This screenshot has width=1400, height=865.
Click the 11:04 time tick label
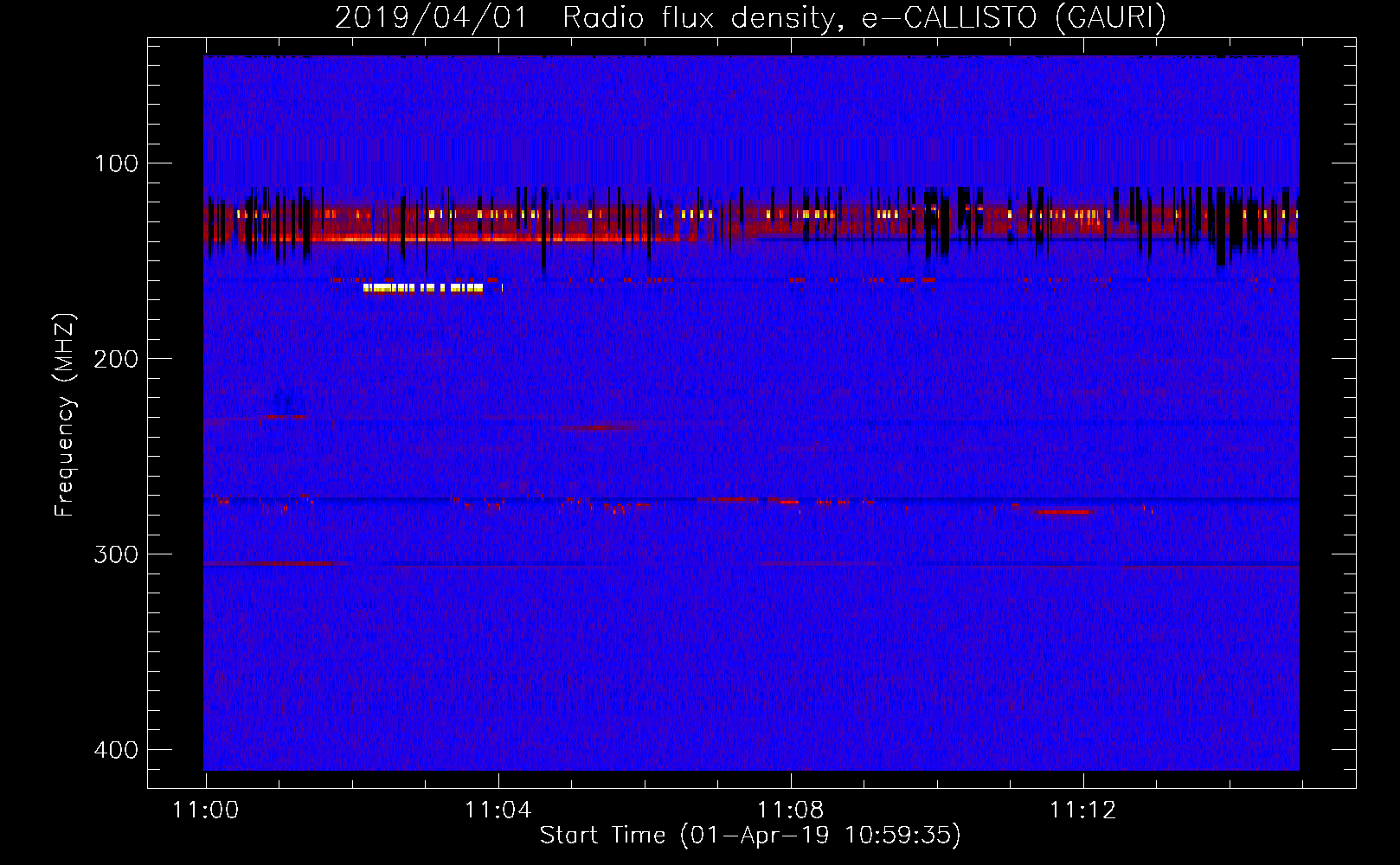[498, 811]
